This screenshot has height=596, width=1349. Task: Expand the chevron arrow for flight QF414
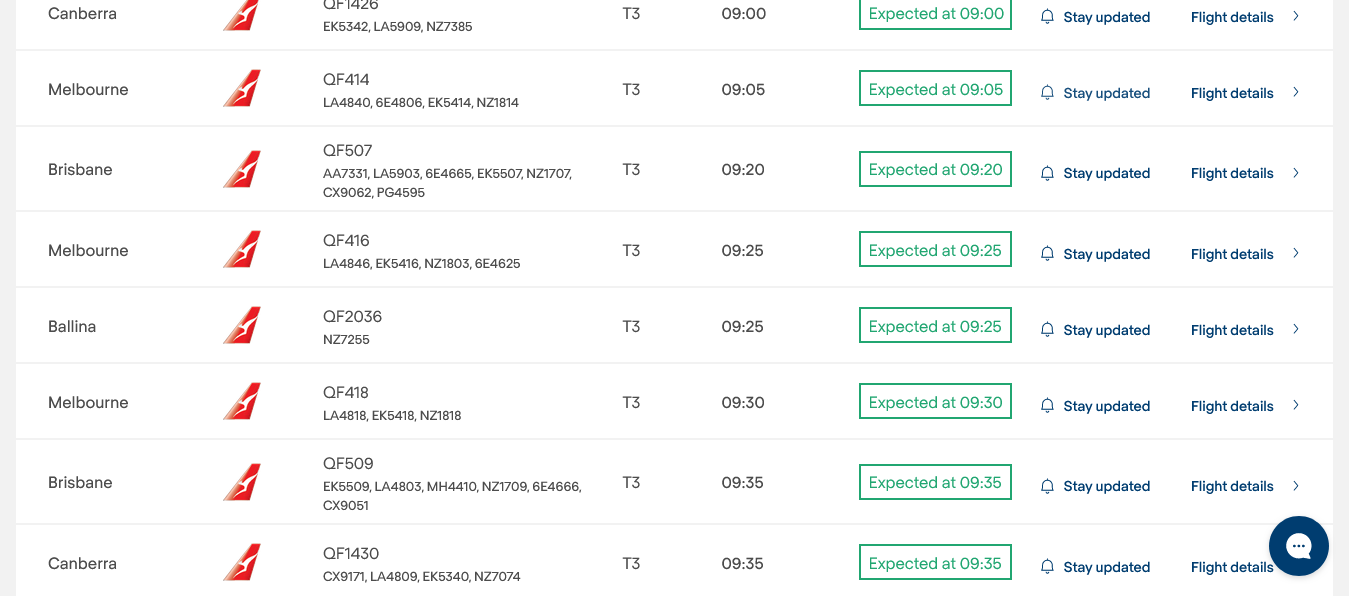1296,92
